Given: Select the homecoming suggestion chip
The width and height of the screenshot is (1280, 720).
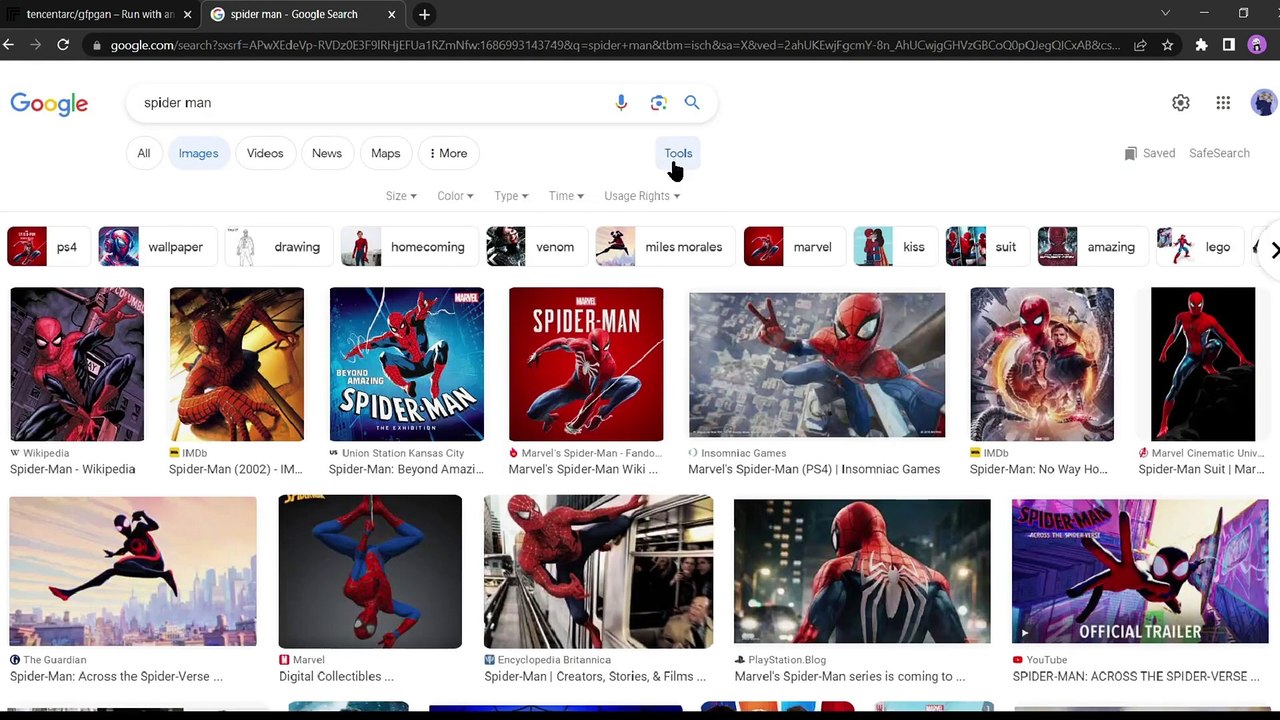Looking at the screenshot, I should point(408,247).
